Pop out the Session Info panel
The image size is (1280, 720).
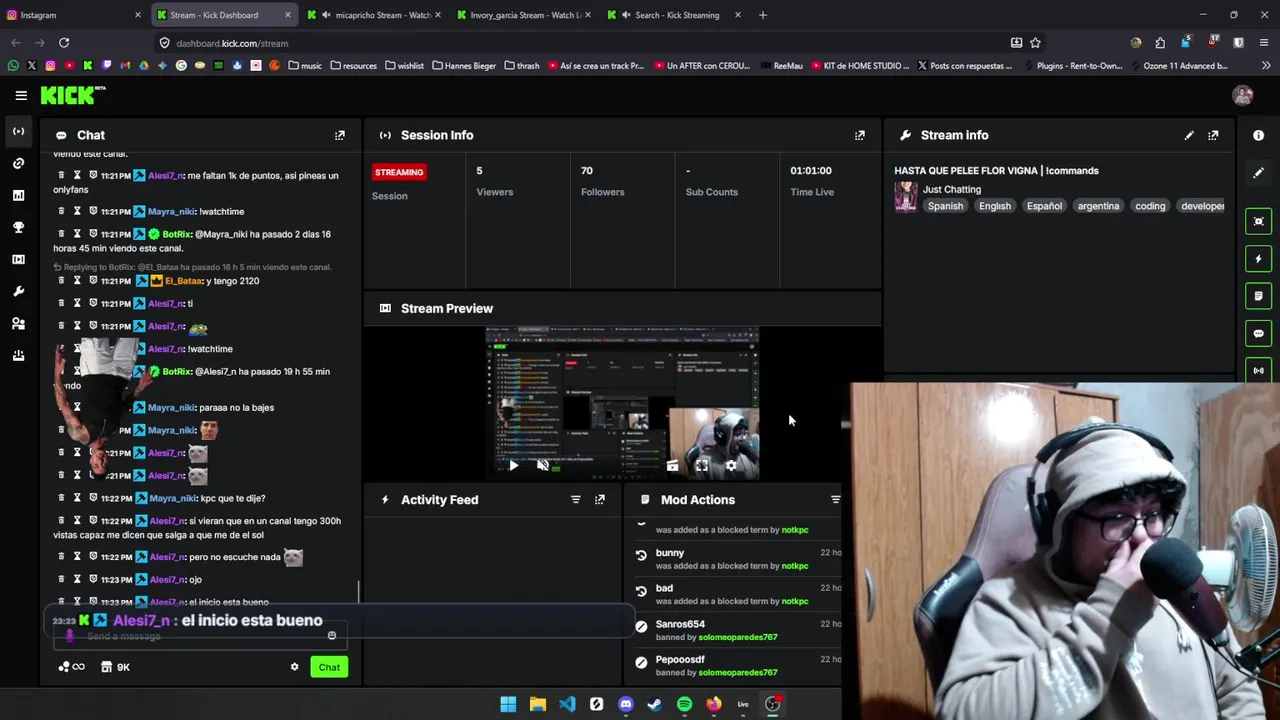(x=860, y=135)
